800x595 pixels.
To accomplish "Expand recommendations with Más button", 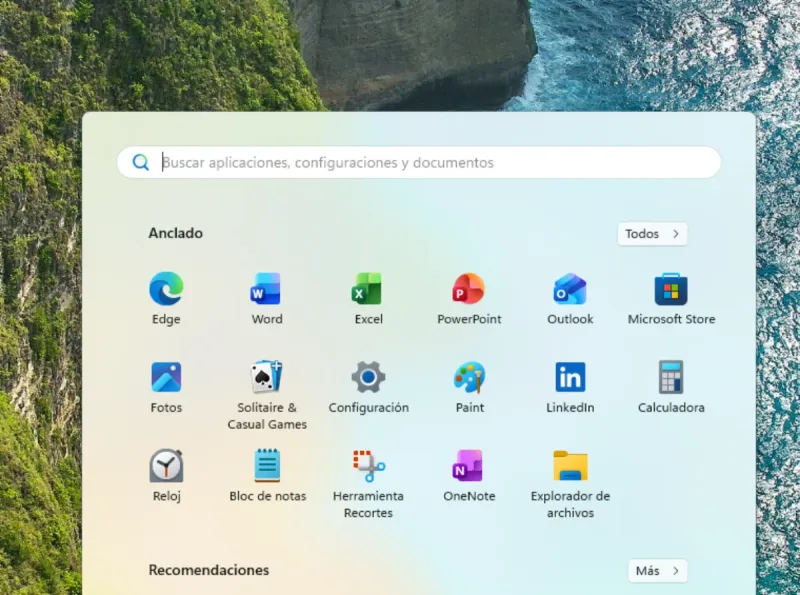I will (x=658, y=571).
